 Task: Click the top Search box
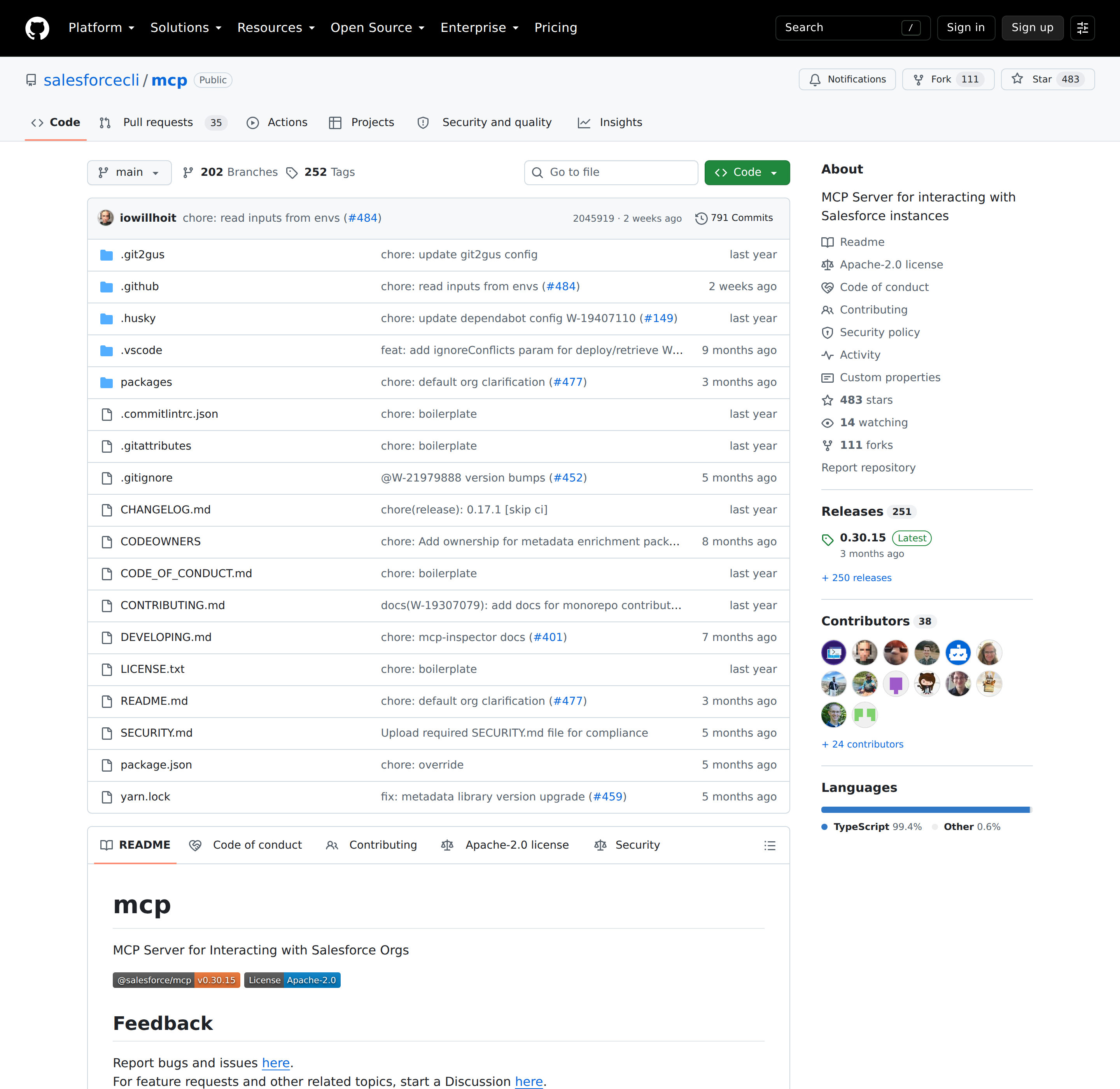tap(852, 28)
